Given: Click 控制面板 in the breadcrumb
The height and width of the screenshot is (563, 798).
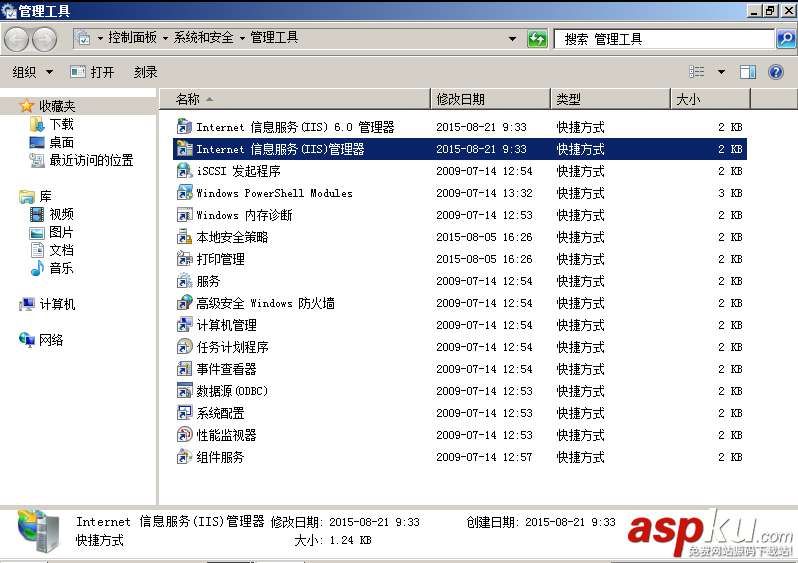Looking at the screenshot, I should click(x=132, y=38).
